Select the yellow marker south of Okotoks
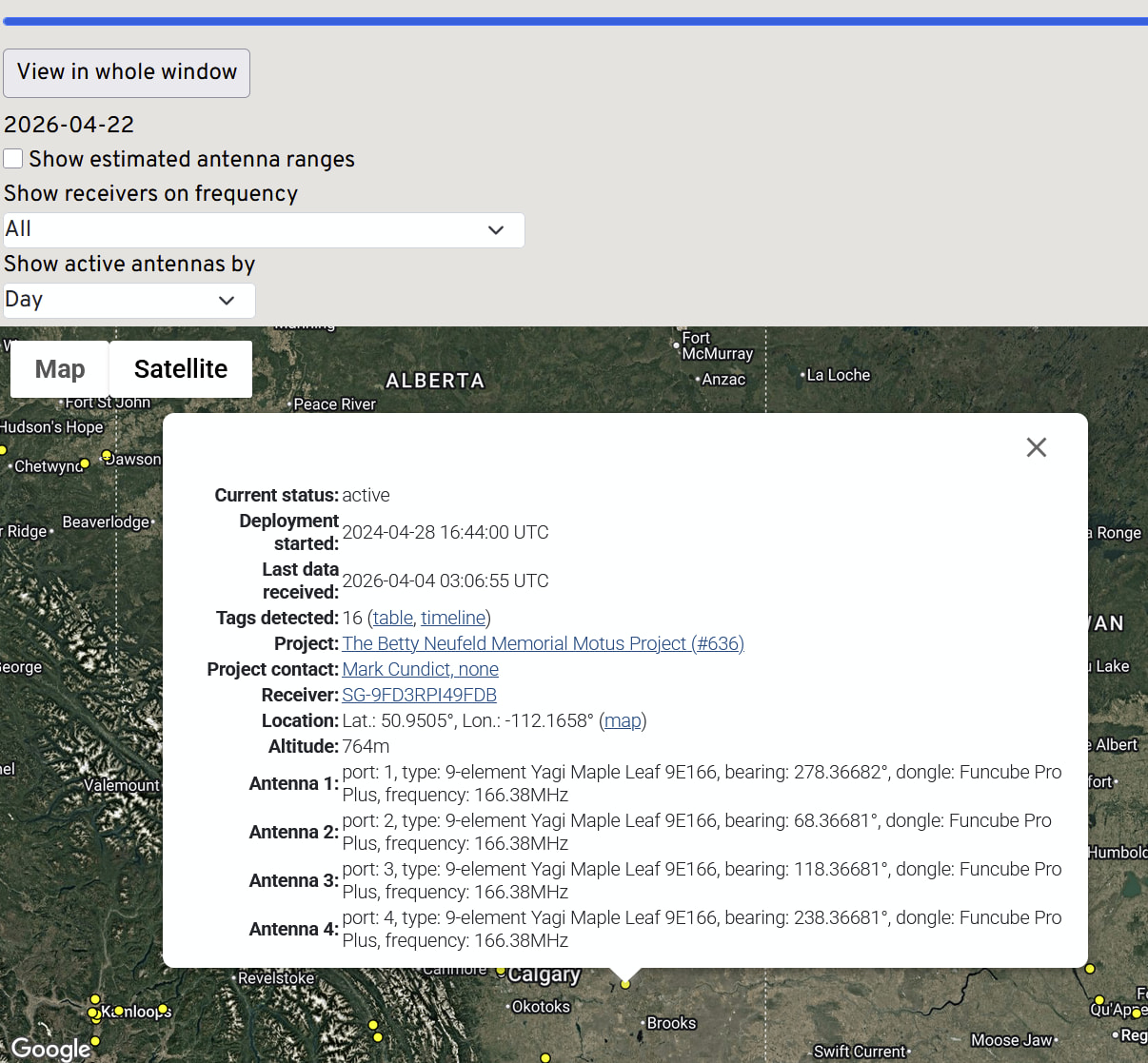1148x1063 pixels. point(545,1057)
